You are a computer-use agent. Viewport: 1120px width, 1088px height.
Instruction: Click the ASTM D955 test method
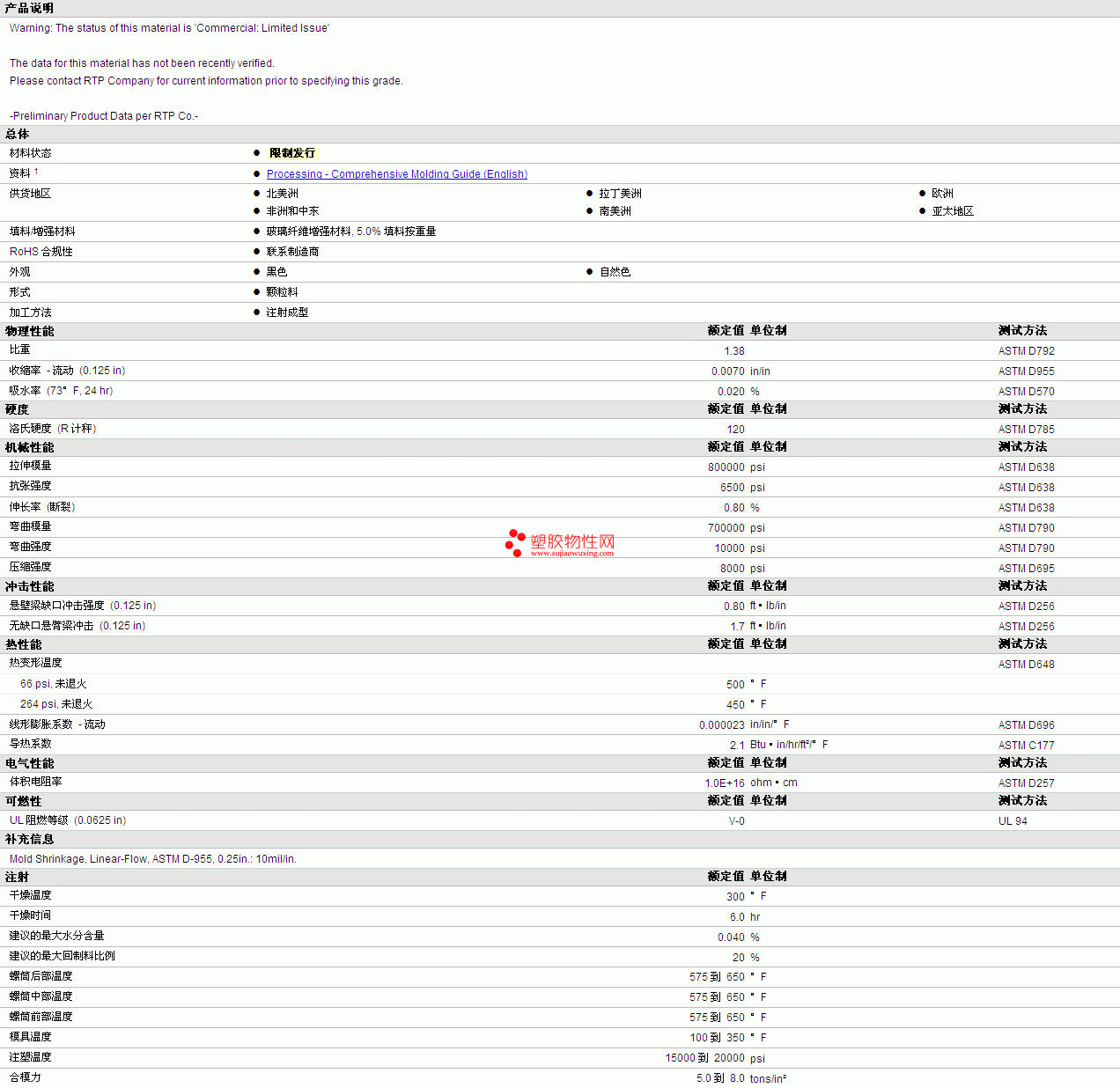click(x=1027, y=371)
